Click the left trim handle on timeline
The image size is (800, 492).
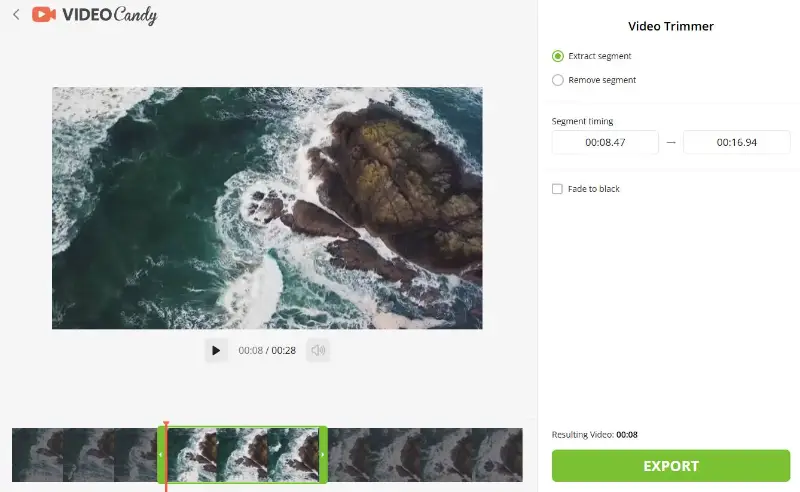[161, 454]
